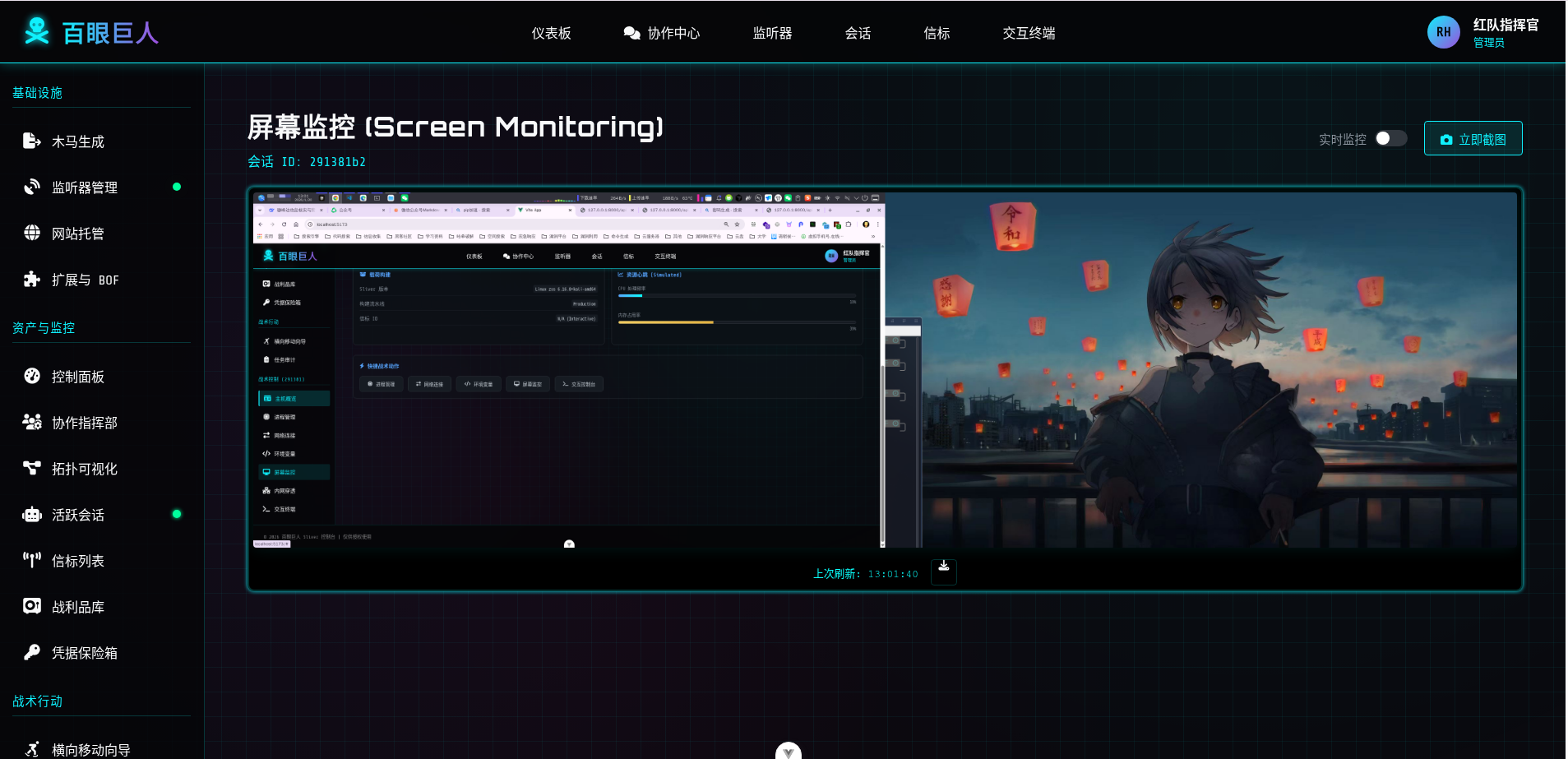1568x759 pixels.
Task: Click the 控制面板 dashboard icon
Action: (31, 377)
